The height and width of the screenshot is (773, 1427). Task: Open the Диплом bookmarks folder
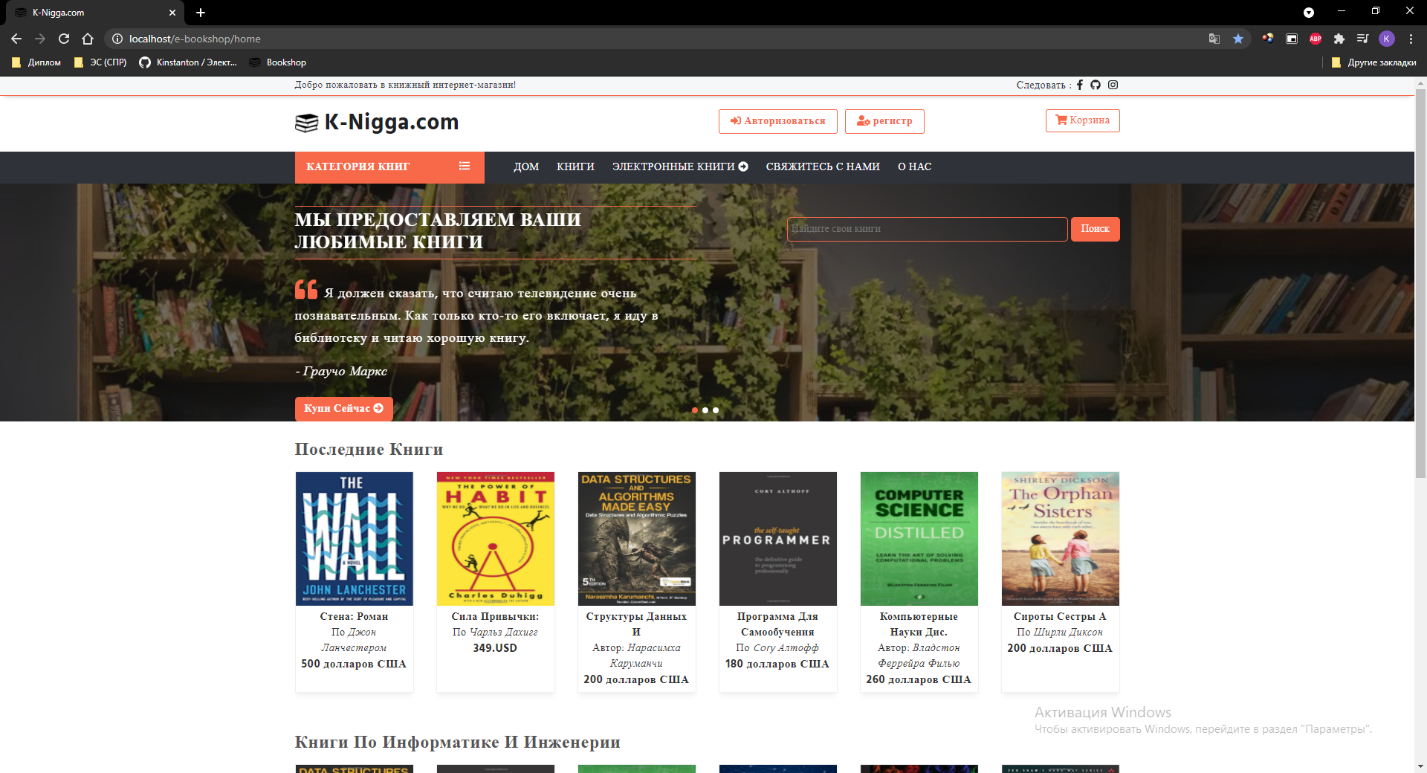36,62
